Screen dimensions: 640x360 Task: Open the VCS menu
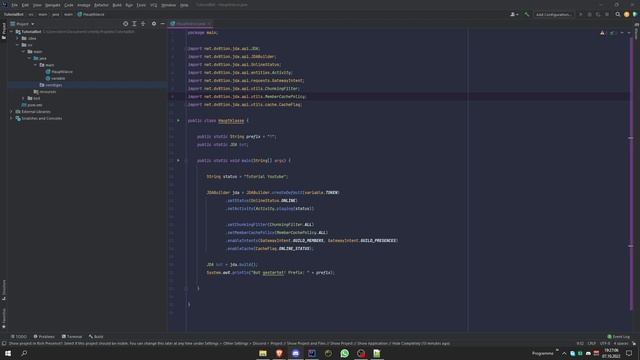tap(153, 5)
